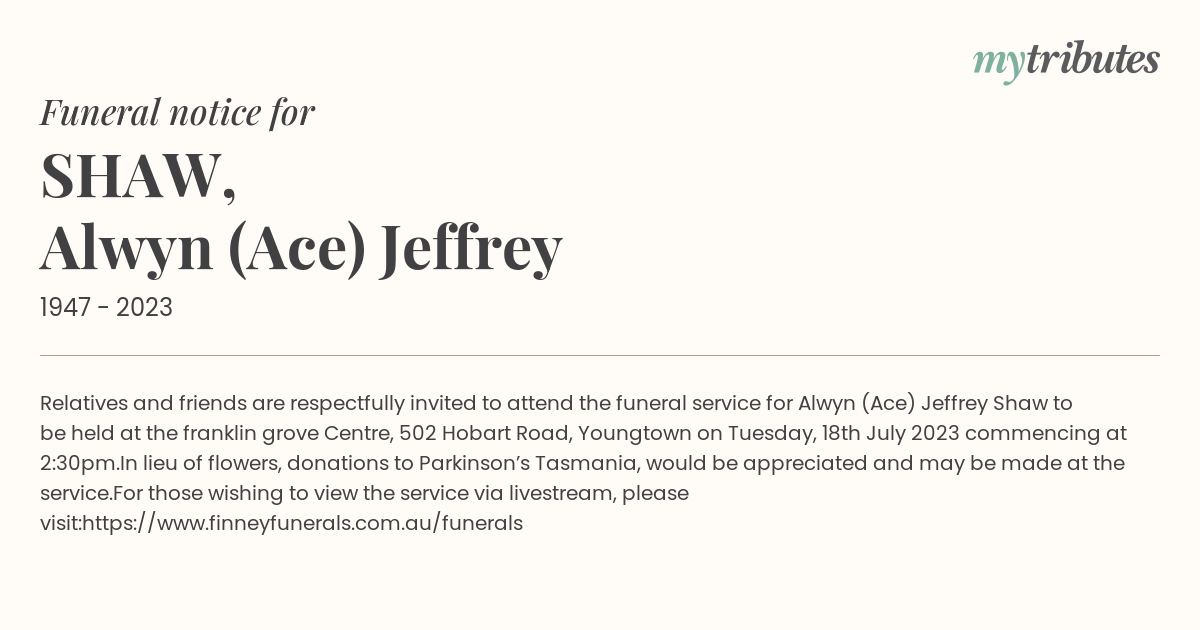Click the name Alwyn (Ace) Jeffrey
Screen dimensions: 1200x630
coord(301,250)
